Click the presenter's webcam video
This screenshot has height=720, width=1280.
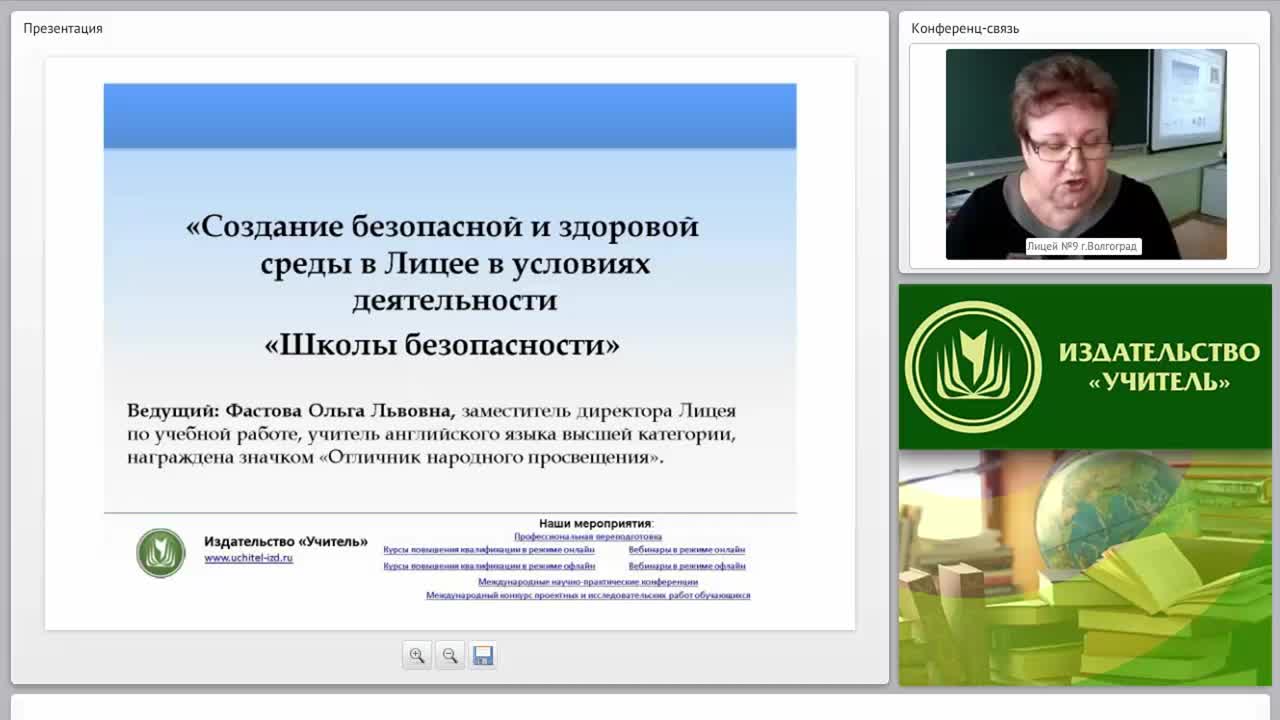tap(1086, 154)
